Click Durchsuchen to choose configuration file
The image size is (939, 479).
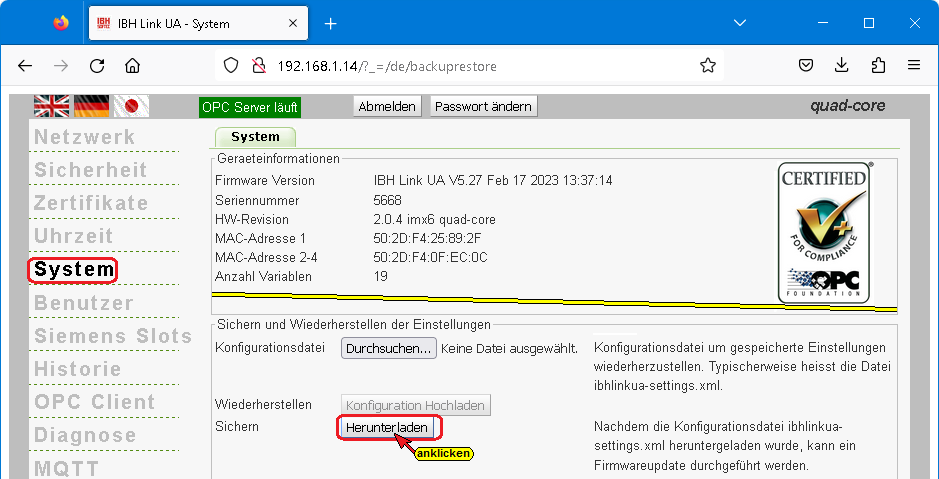[389, 348]
